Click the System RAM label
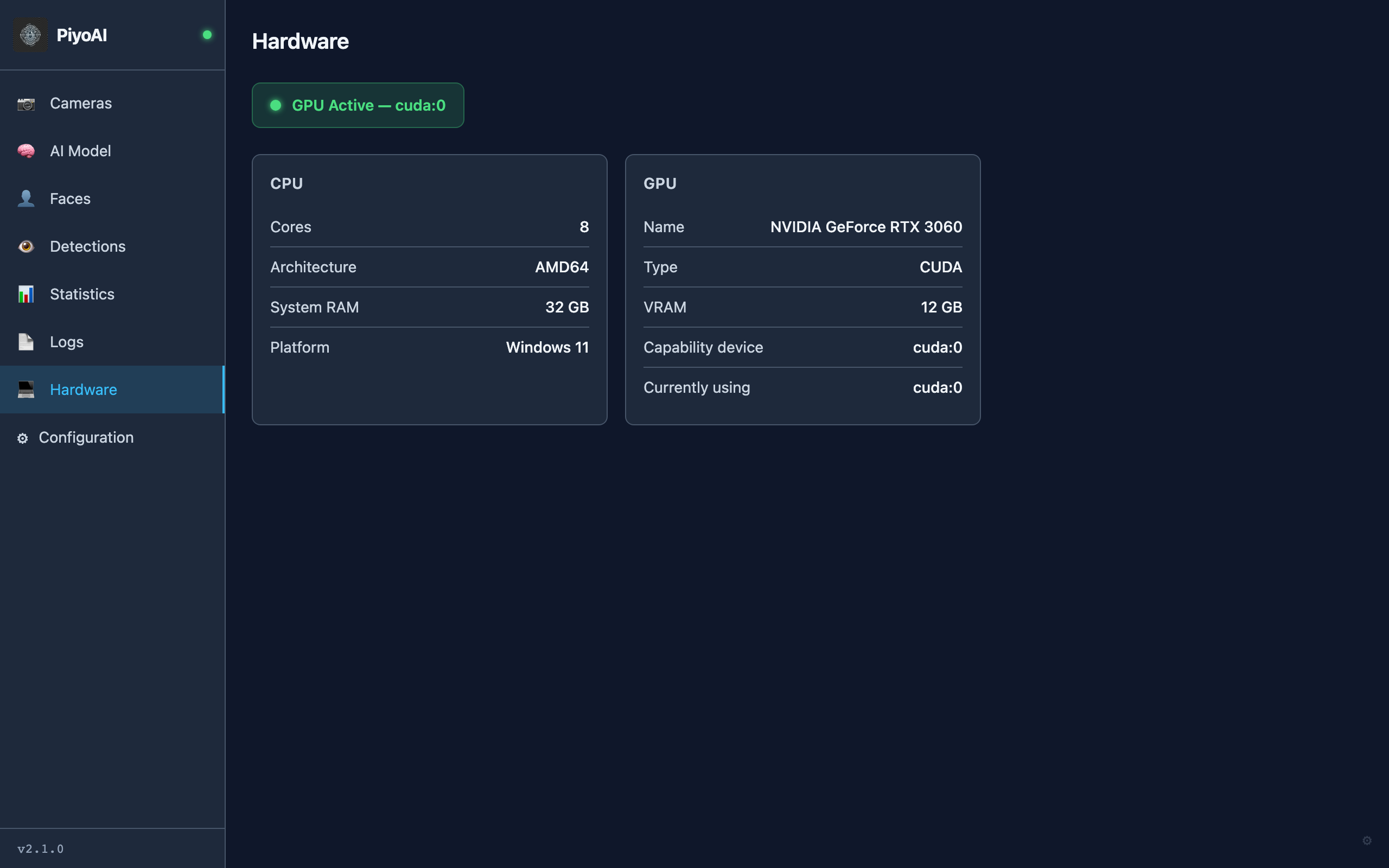 point(315,307)
